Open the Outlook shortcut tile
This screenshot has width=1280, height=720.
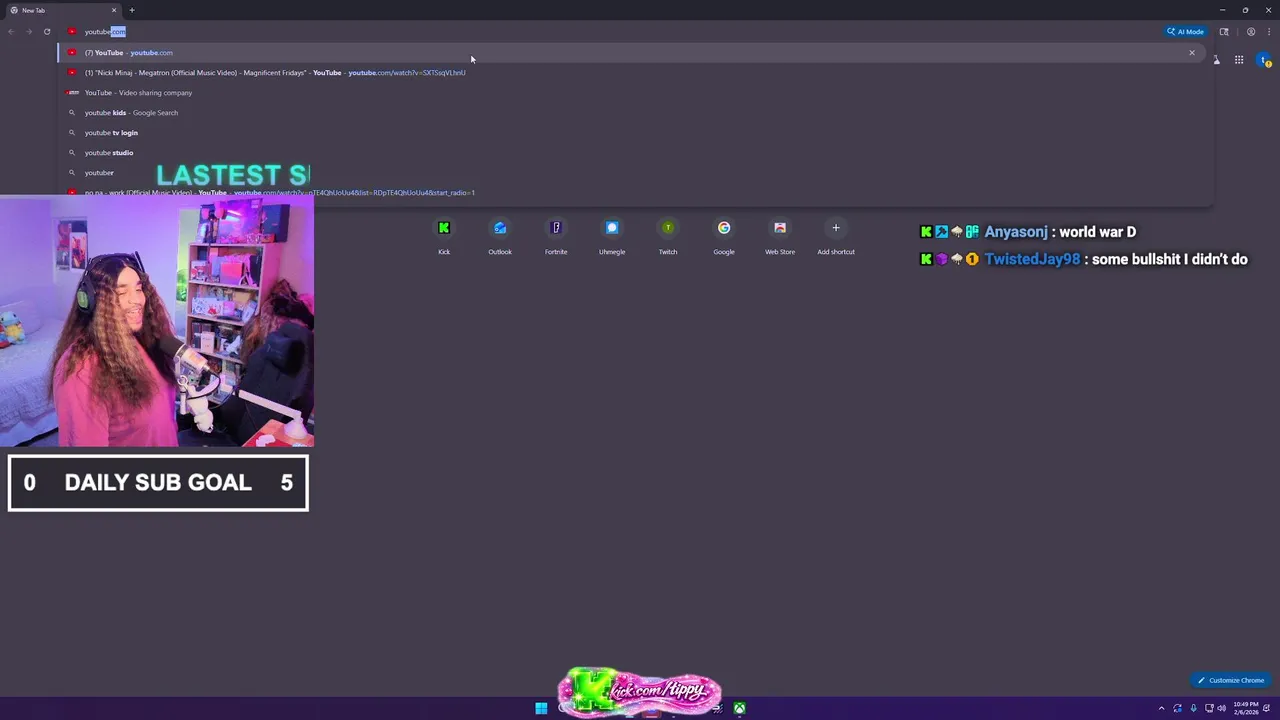pyautogui.click(x=500, y=237)
